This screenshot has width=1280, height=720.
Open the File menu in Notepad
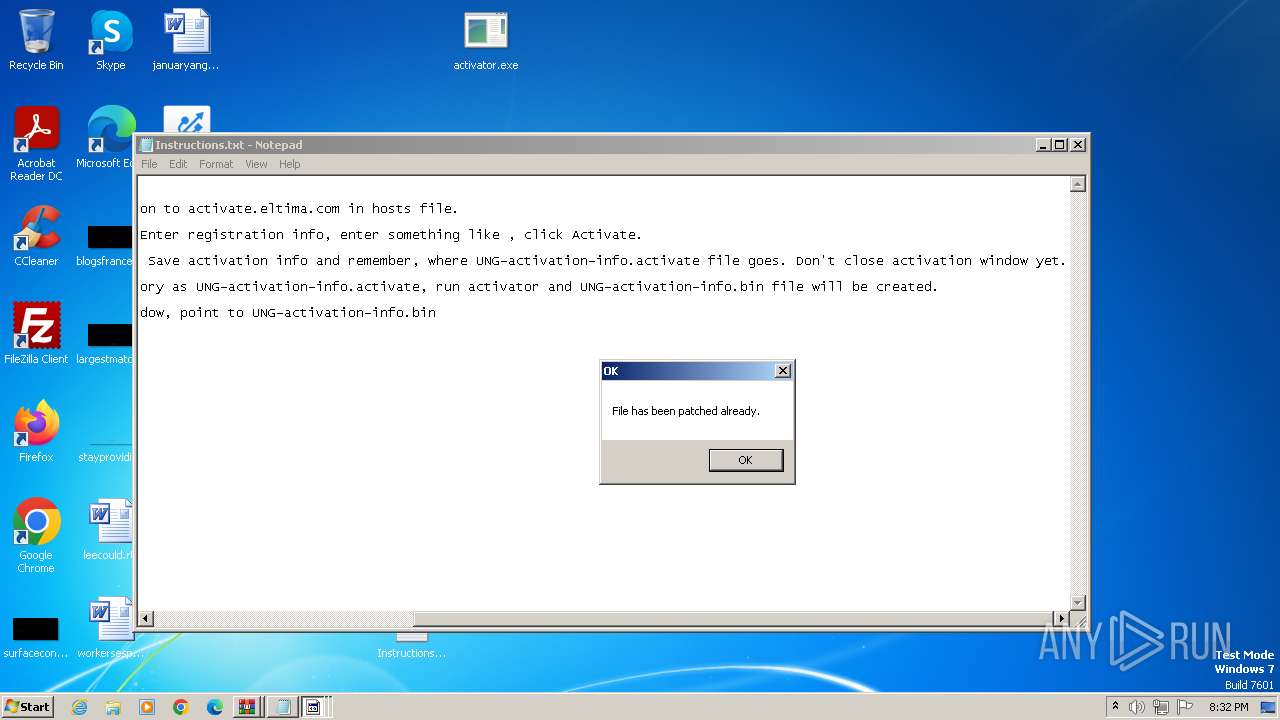[149, 164]
